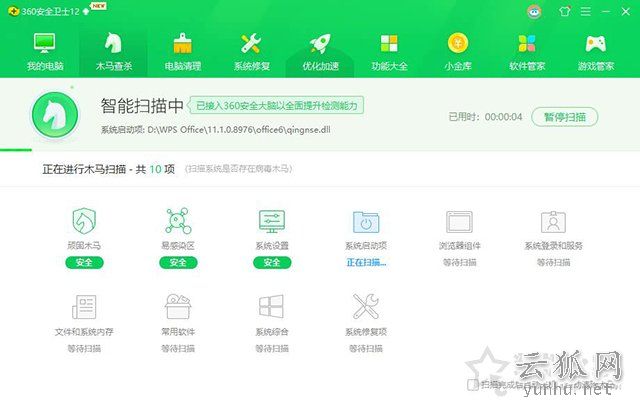
Task: Click the 系统修复项 wrench icon
Action: click(366, 306)
